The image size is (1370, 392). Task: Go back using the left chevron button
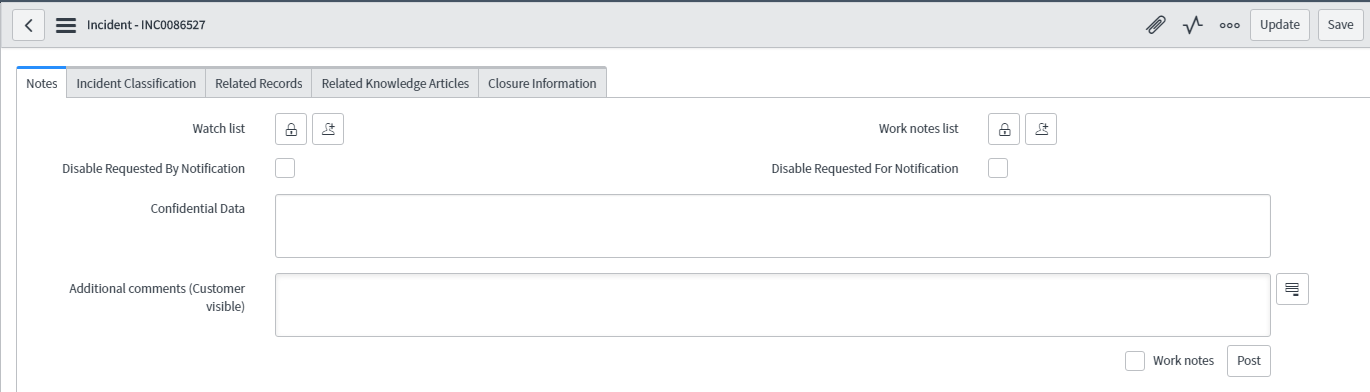[x=28, y=25]
